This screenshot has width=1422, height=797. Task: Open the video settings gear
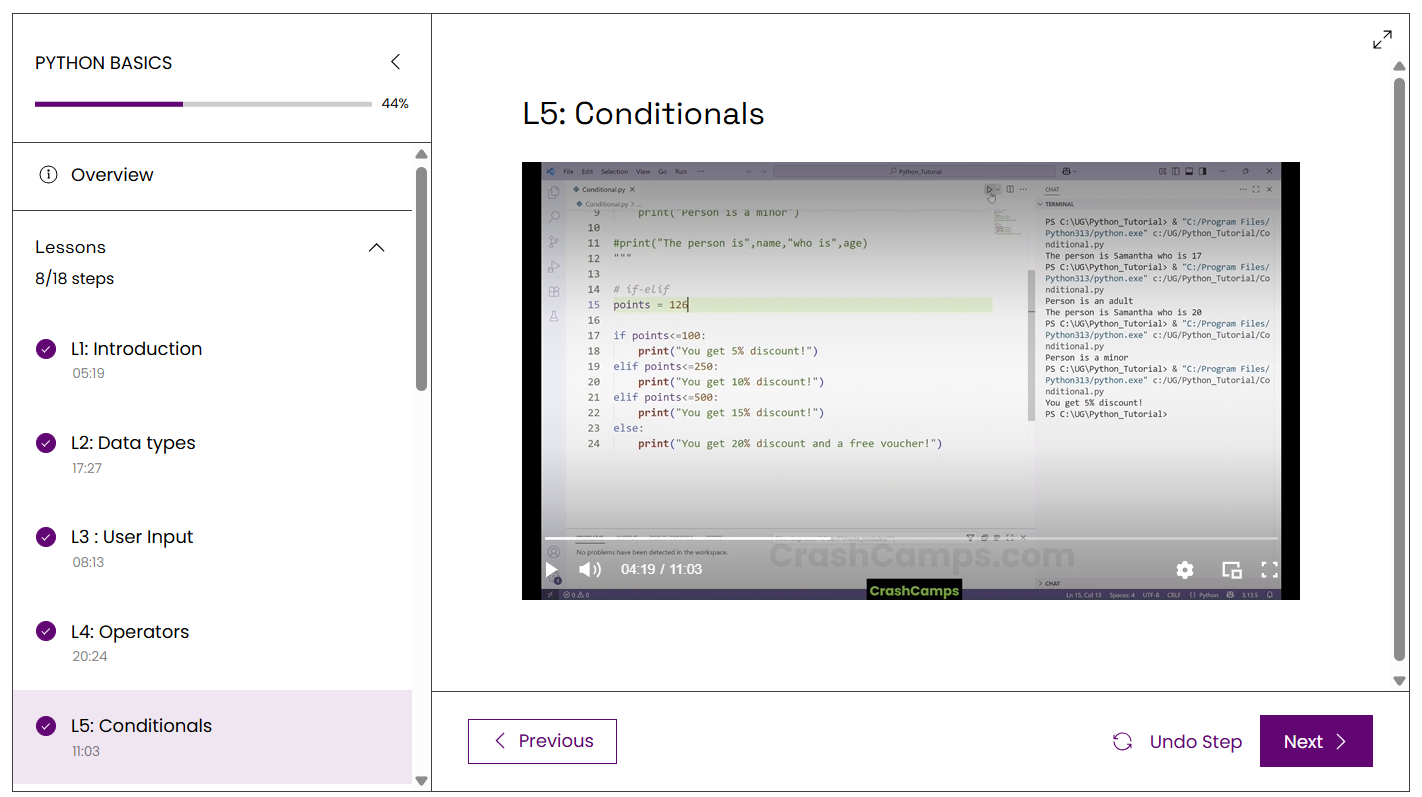(1185, 570)
